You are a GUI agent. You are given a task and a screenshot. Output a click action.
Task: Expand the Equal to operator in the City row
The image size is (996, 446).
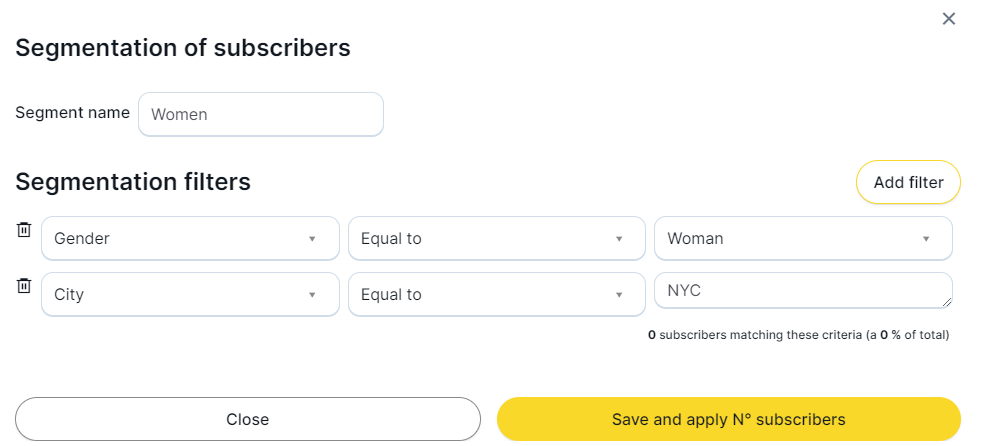pos(496,294)
